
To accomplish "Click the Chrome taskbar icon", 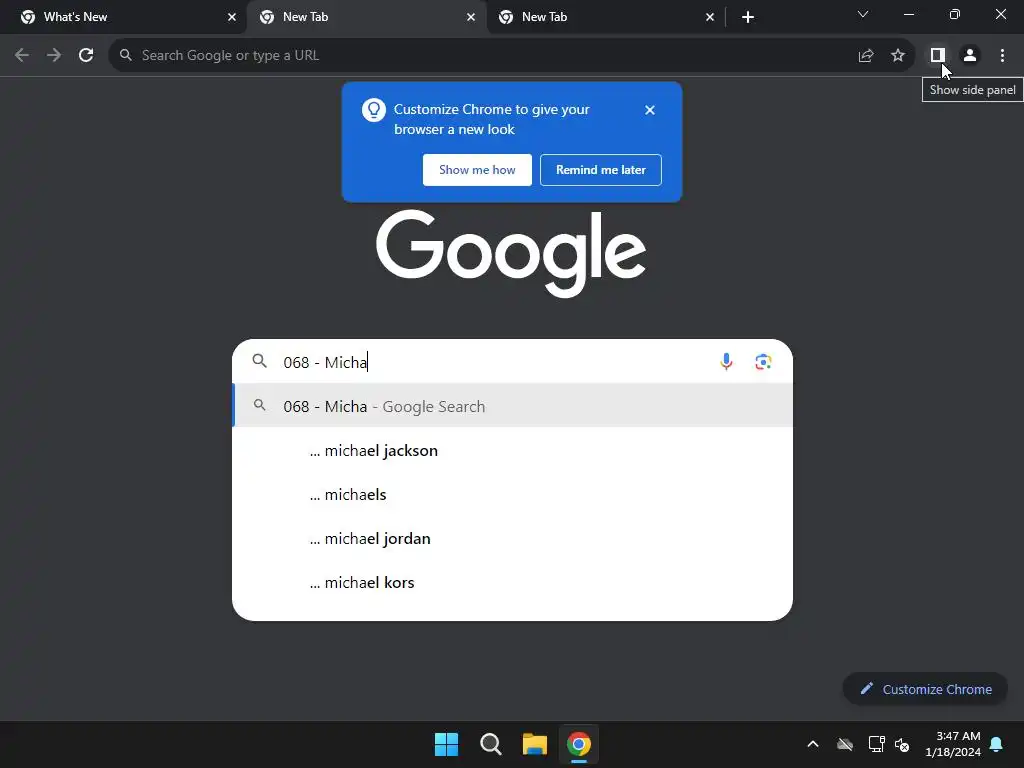I will tap(579, 744).
